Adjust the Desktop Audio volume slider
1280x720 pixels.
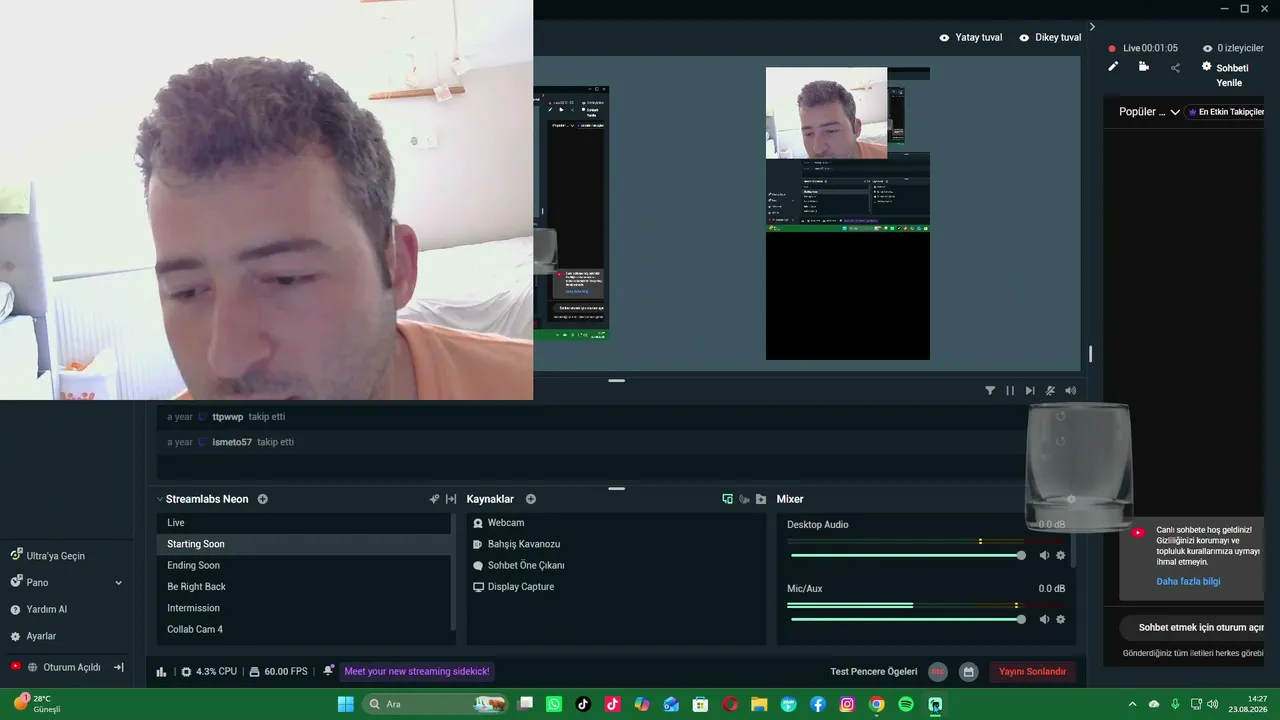click(906, 555)
